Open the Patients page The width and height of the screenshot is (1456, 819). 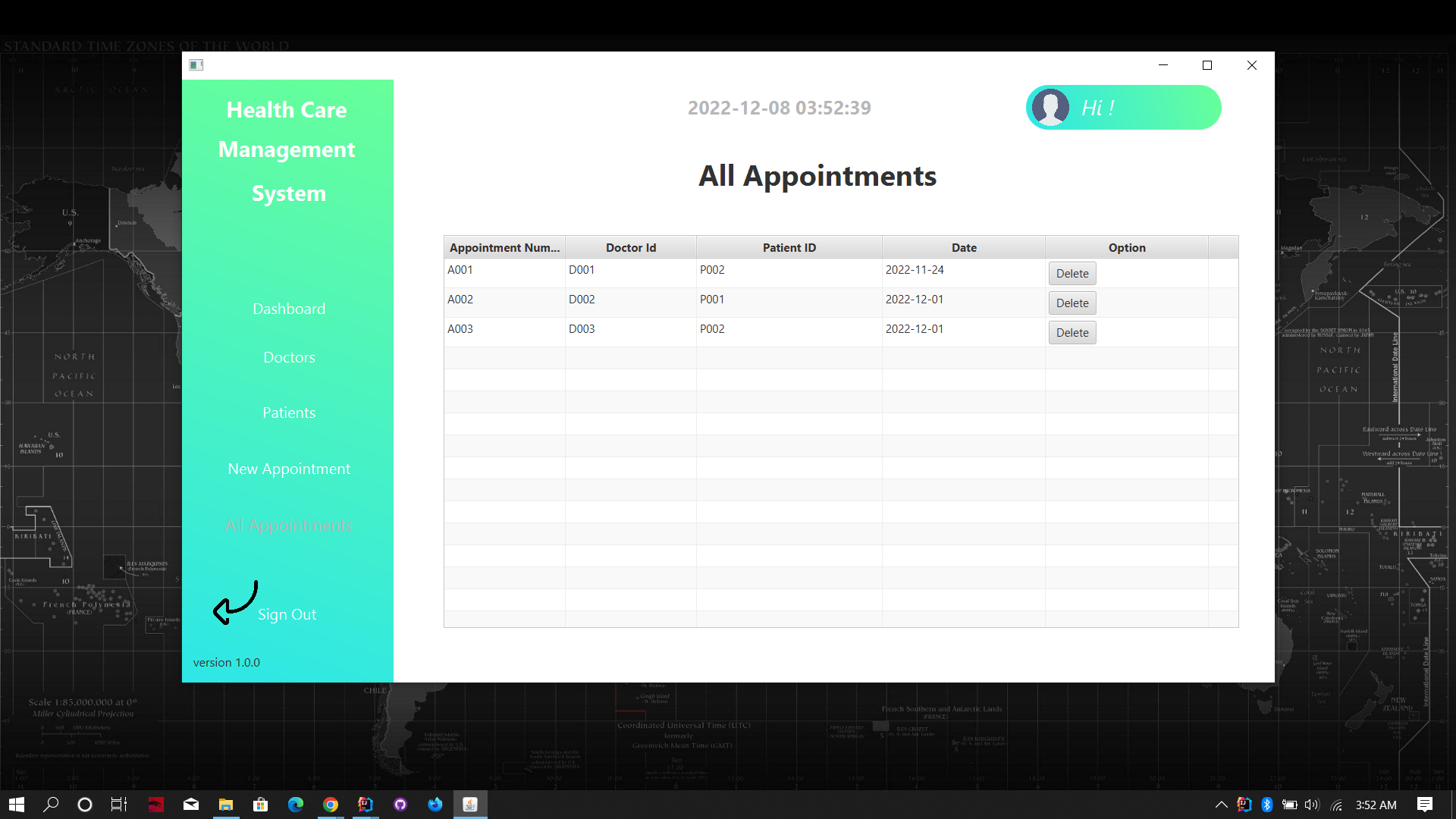coord(289,413)
